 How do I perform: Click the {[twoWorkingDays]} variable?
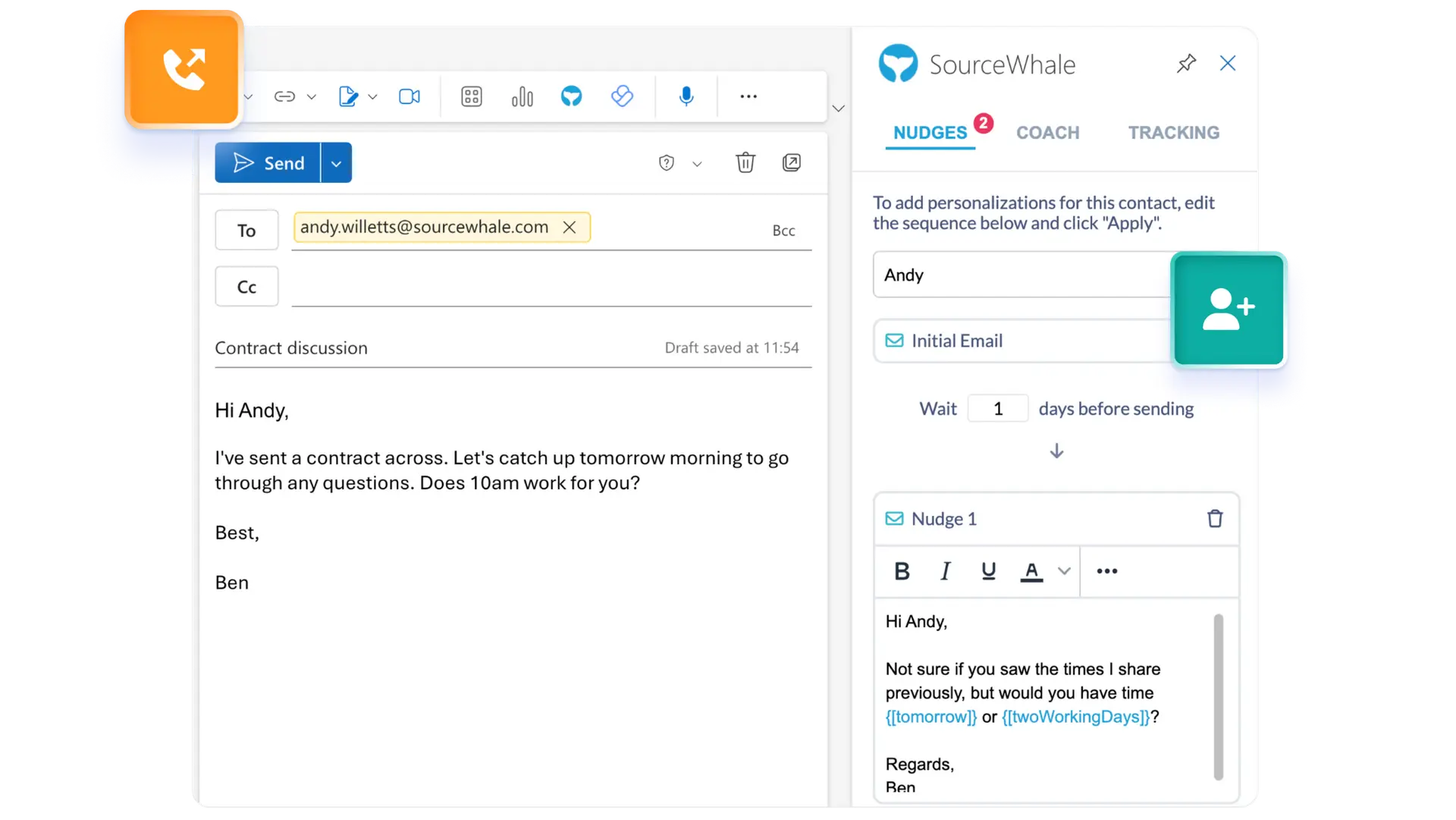[x=1076, y=717]
